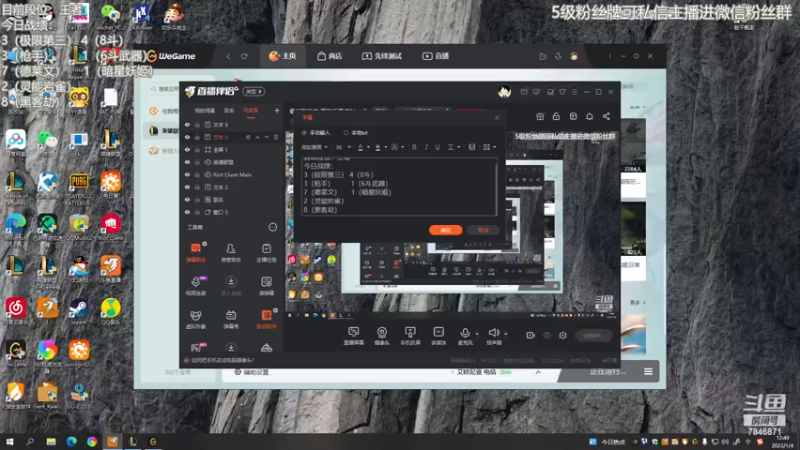Screen dimensions: 800x450
Task: Confirm subtitle with orange 确定 button
Action: pos(445,230)
